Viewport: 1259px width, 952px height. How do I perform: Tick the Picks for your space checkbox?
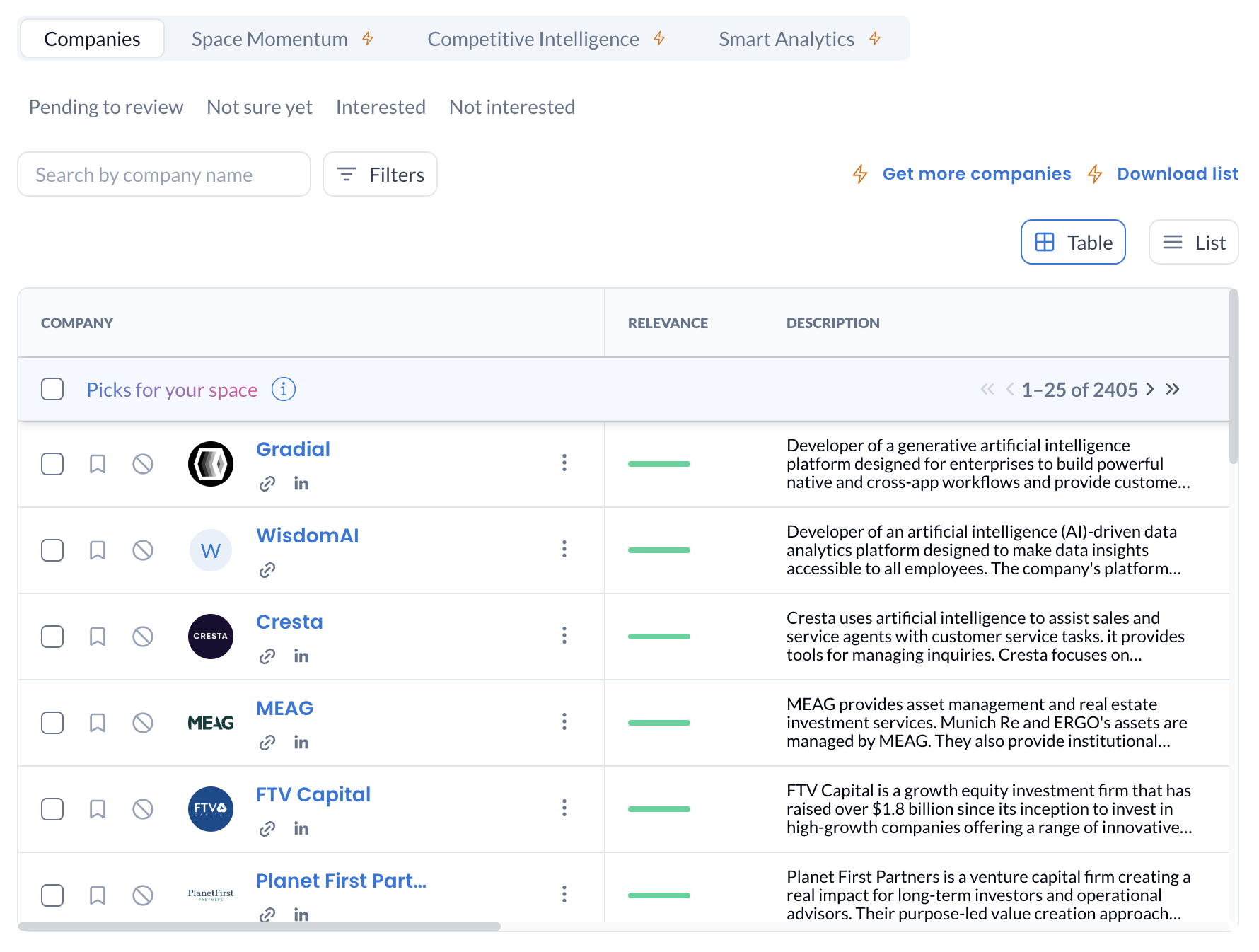pyautogui.click(x=52, y=389)
